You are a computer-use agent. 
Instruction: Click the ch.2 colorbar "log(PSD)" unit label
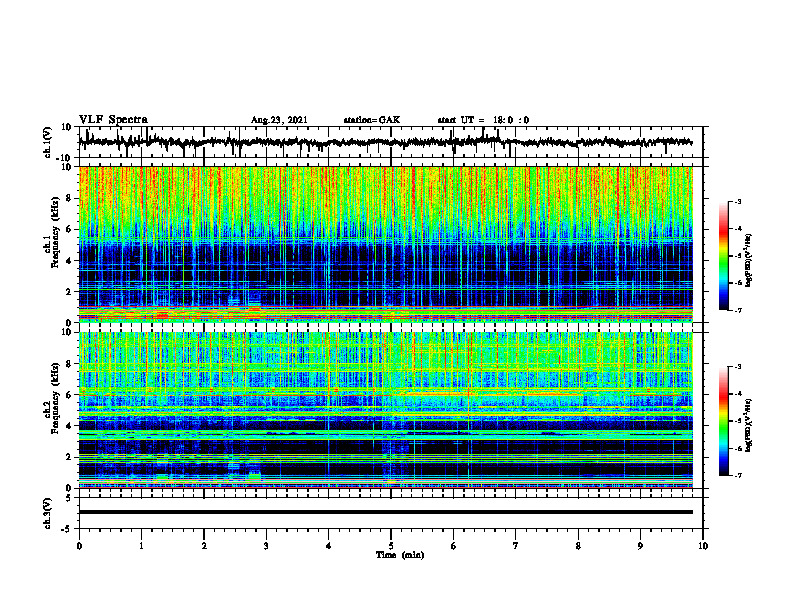tap(749, 426)
